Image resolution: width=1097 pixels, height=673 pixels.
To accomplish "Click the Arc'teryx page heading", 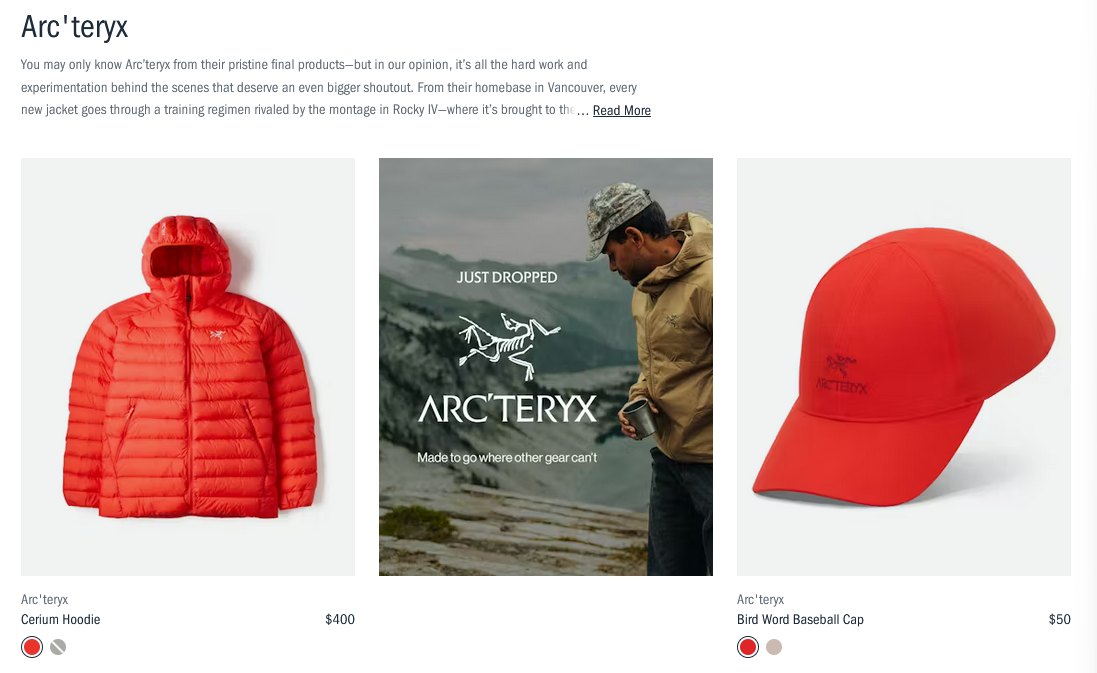I will (x=74, y=27).
